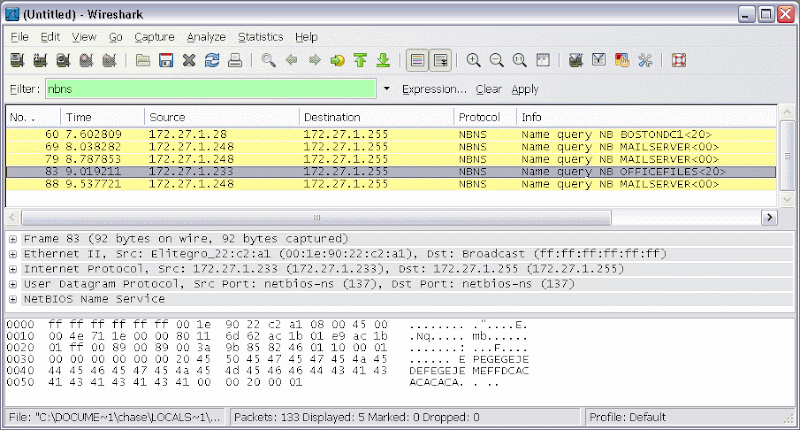Click into the nbns filter field
Viewport: 800px width, 430px height.
[211, 89]
